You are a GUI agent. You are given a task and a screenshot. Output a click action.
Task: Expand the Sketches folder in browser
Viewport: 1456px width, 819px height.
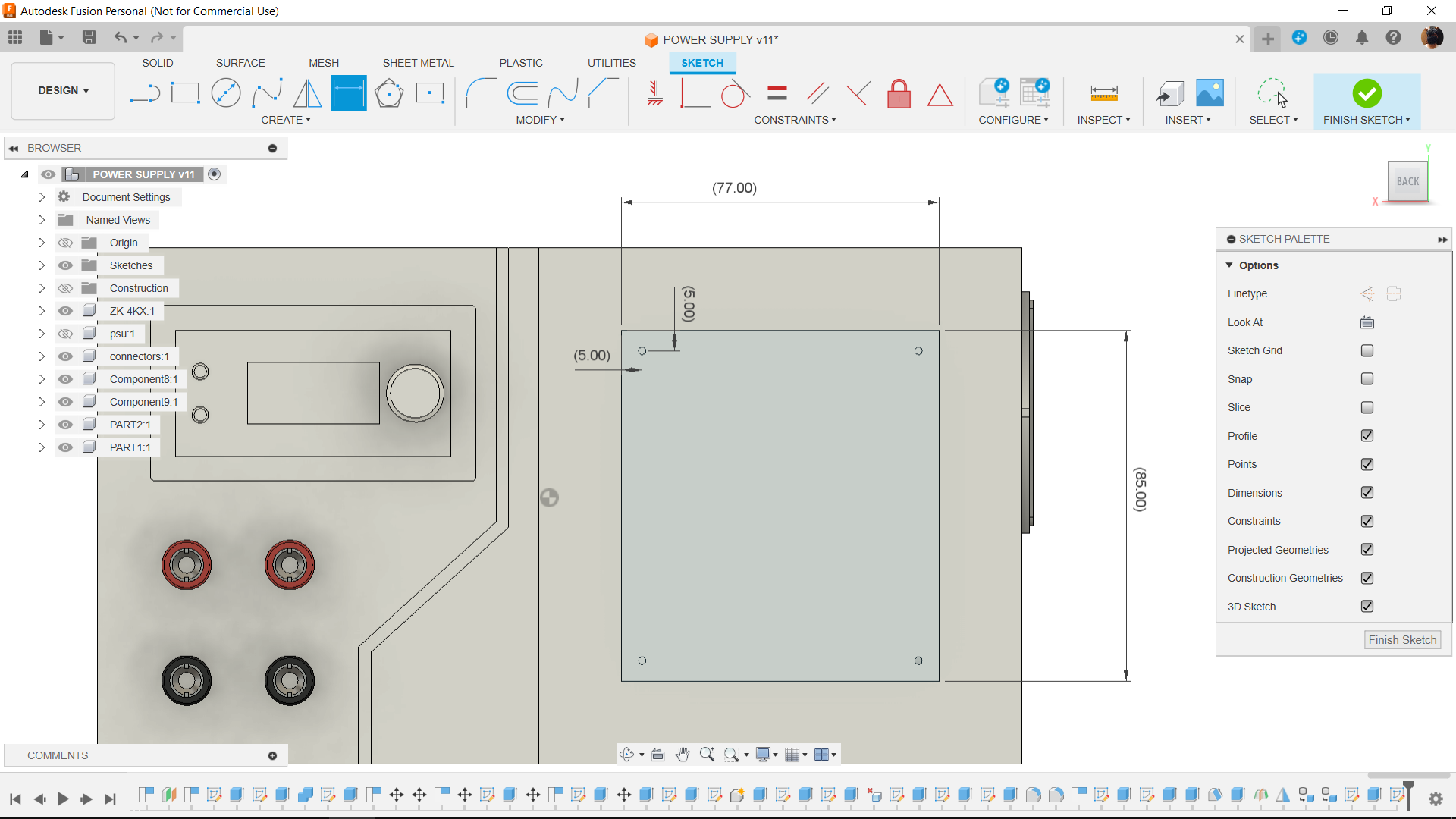[x=42, y=265]
